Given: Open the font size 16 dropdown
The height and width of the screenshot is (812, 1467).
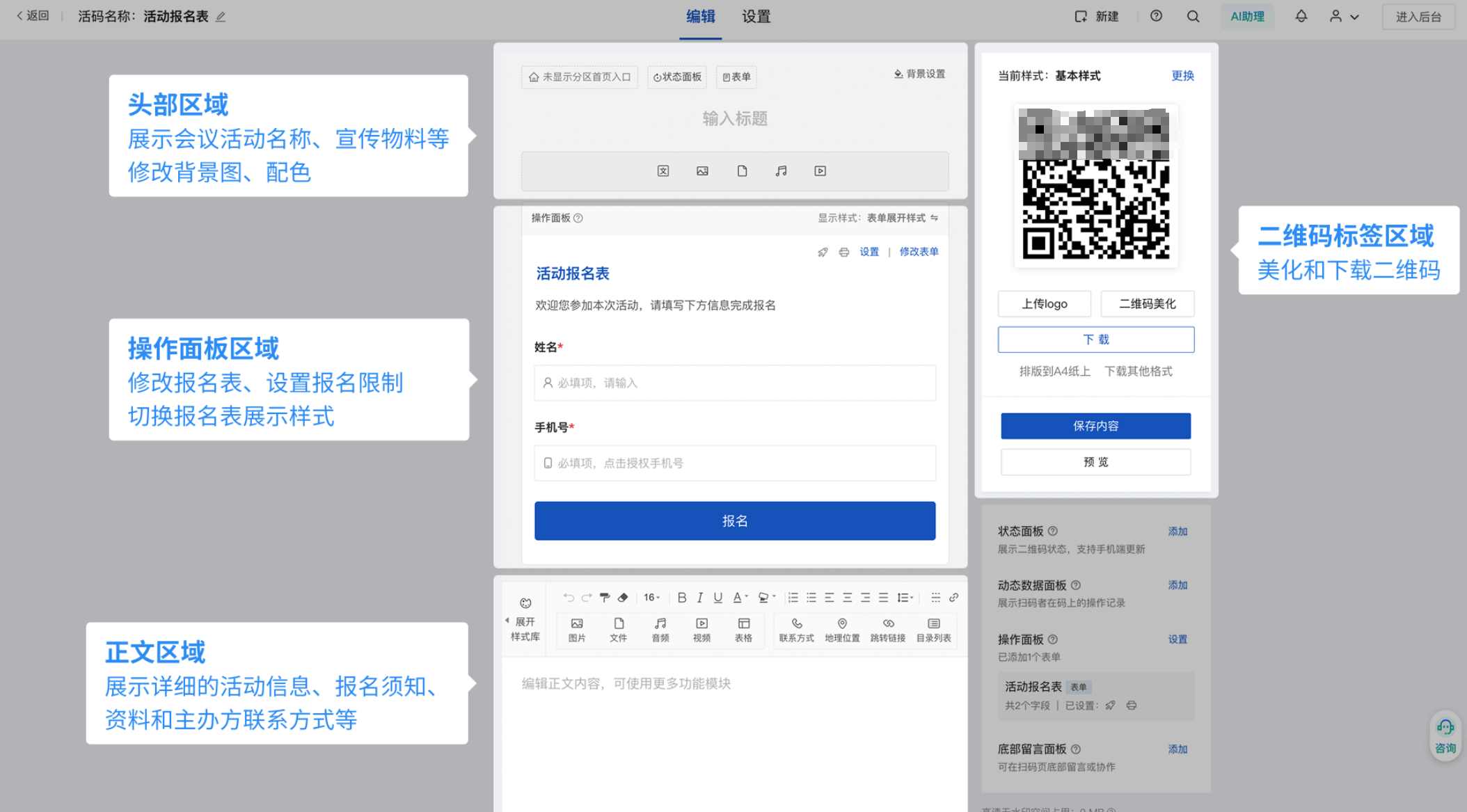Looking at the screenshot, I should [x=651, y=598].
